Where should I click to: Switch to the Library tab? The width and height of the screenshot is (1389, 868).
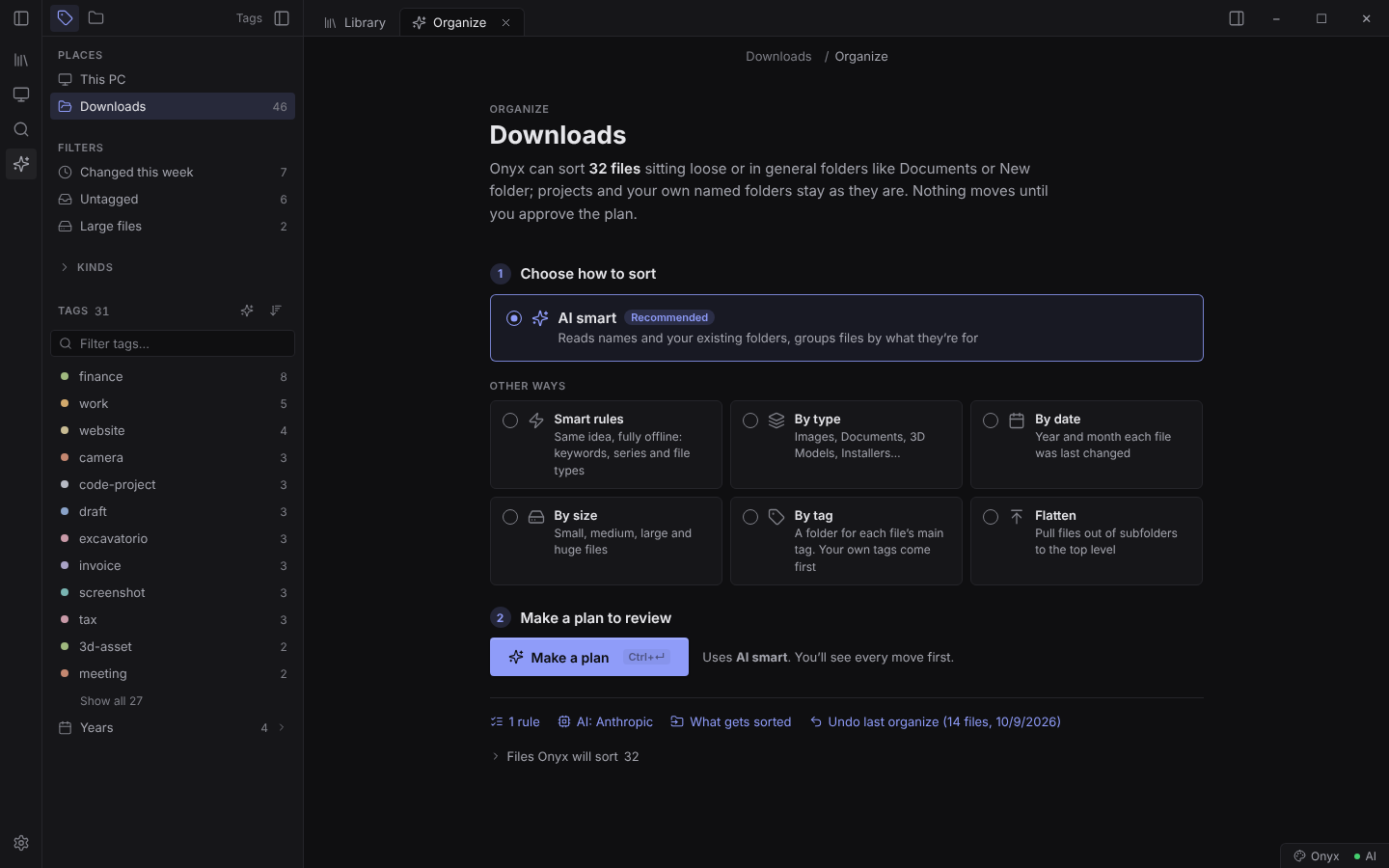point(355,23)
